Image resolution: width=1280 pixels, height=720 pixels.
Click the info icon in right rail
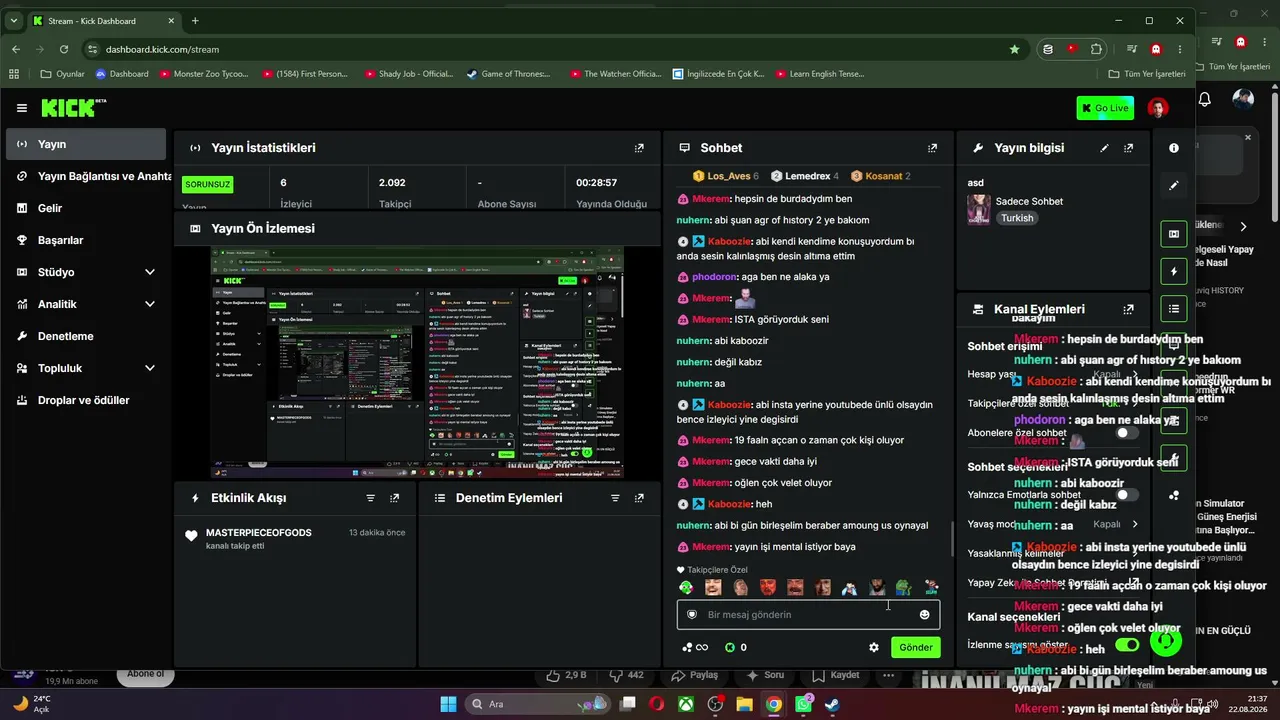(x=1174, y=148)
